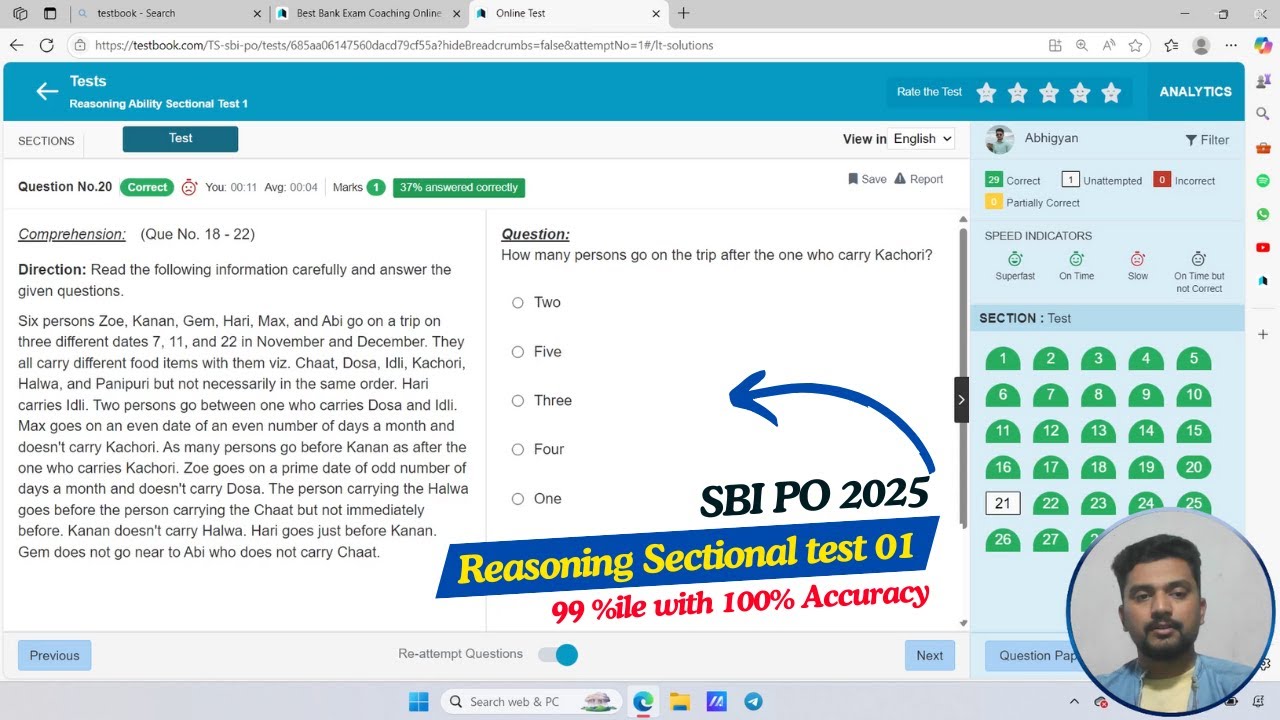This screenshot has height=720, width=1280.
Task: Open unattempted question 21
Action: point(1003,503)
